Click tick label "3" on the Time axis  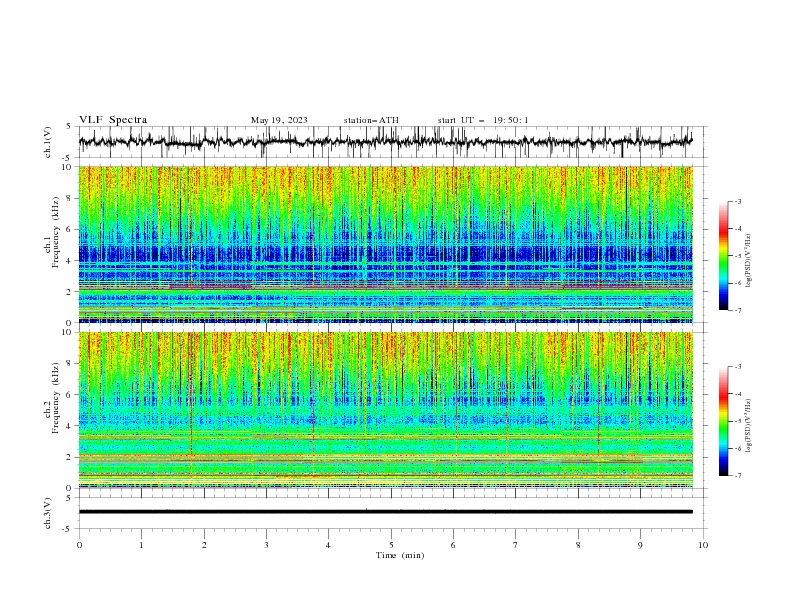point(267,545)
